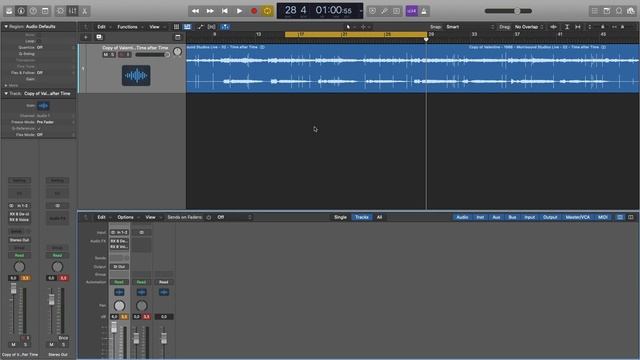Open the Media Browsers icon
This screenshot has height=360, width=640.
631,11
